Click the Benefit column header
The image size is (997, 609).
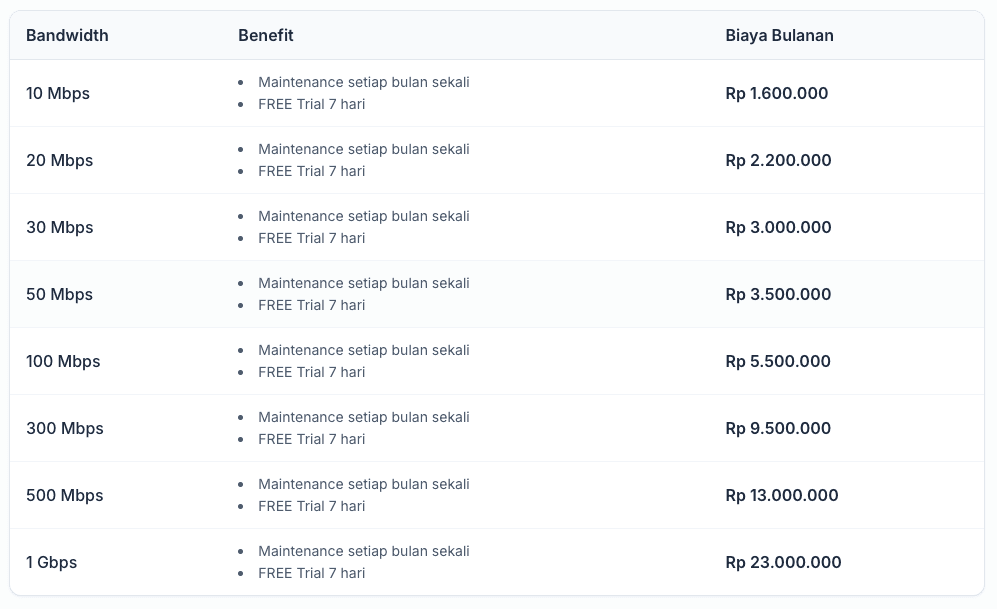point(265,35)
